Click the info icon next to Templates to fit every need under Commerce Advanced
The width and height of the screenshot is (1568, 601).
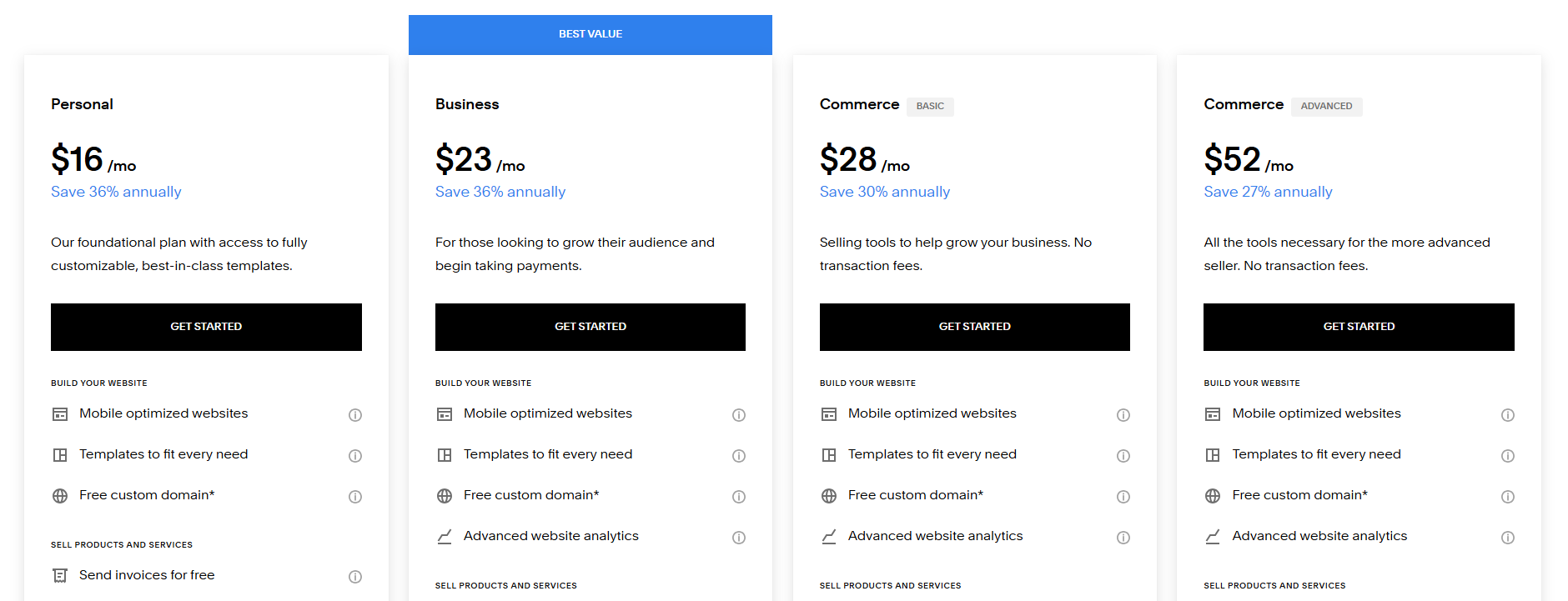(1508, 455)
